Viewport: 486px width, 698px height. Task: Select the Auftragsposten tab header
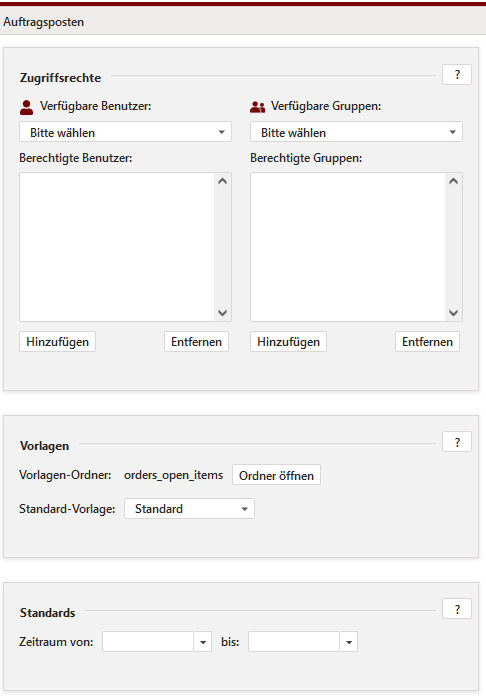44,22
